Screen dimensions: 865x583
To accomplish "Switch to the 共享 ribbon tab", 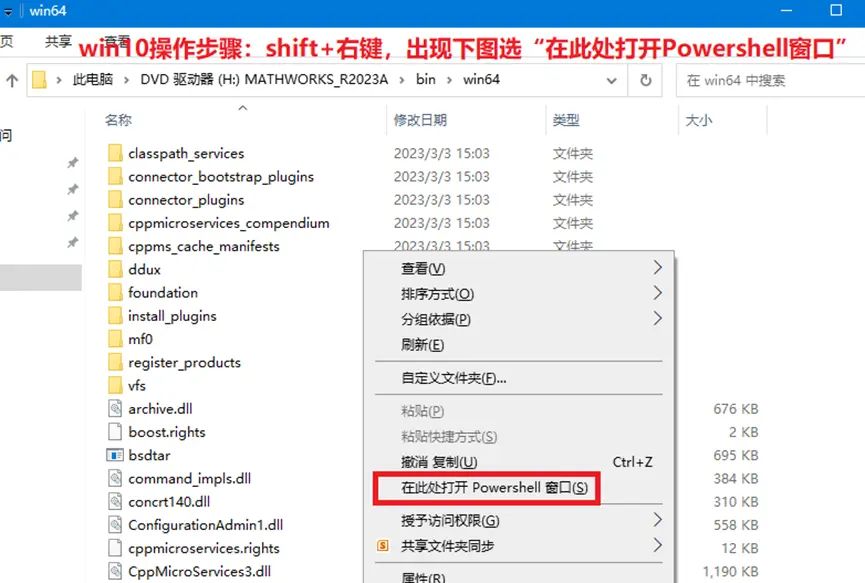I will (57, 41).
